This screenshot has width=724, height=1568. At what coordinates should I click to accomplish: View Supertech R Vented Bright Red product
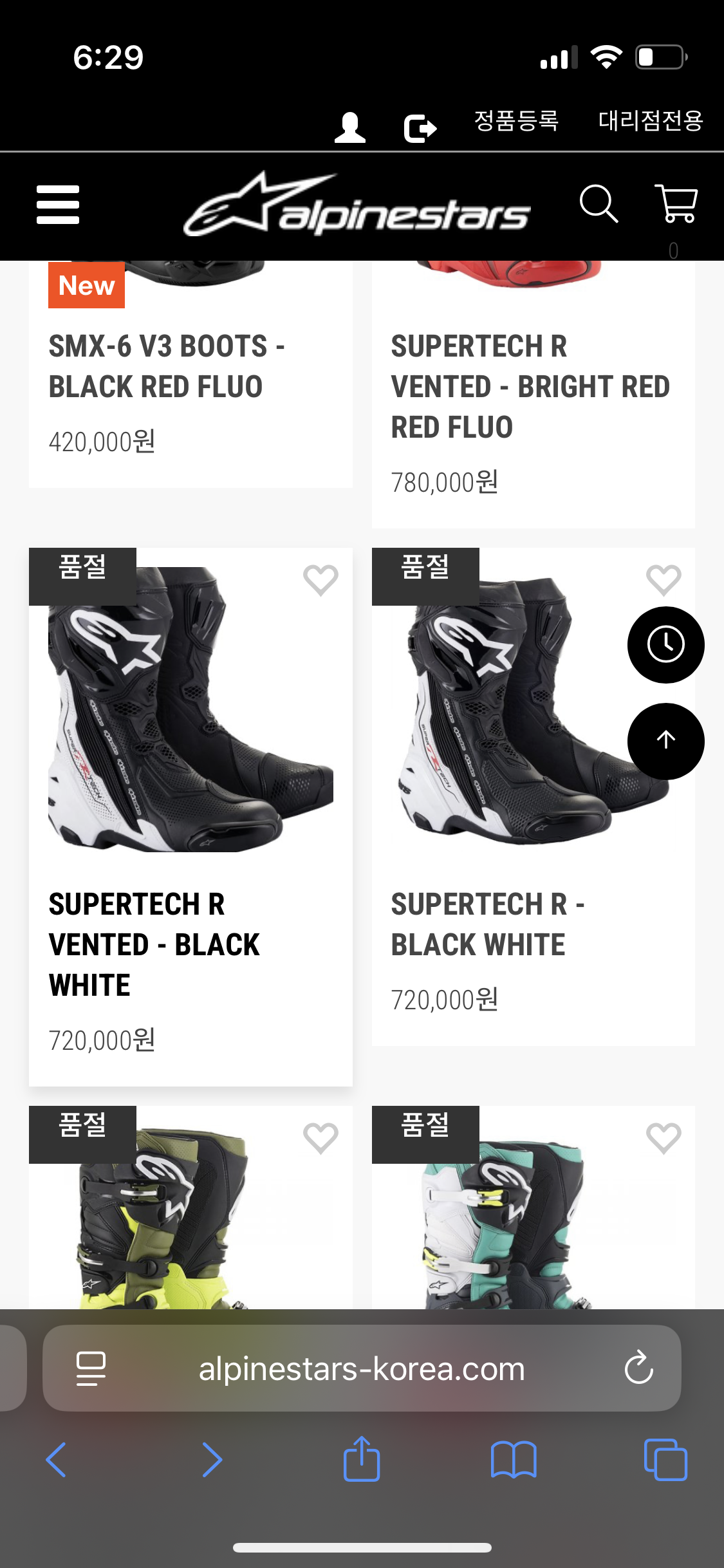click(530, 386)
